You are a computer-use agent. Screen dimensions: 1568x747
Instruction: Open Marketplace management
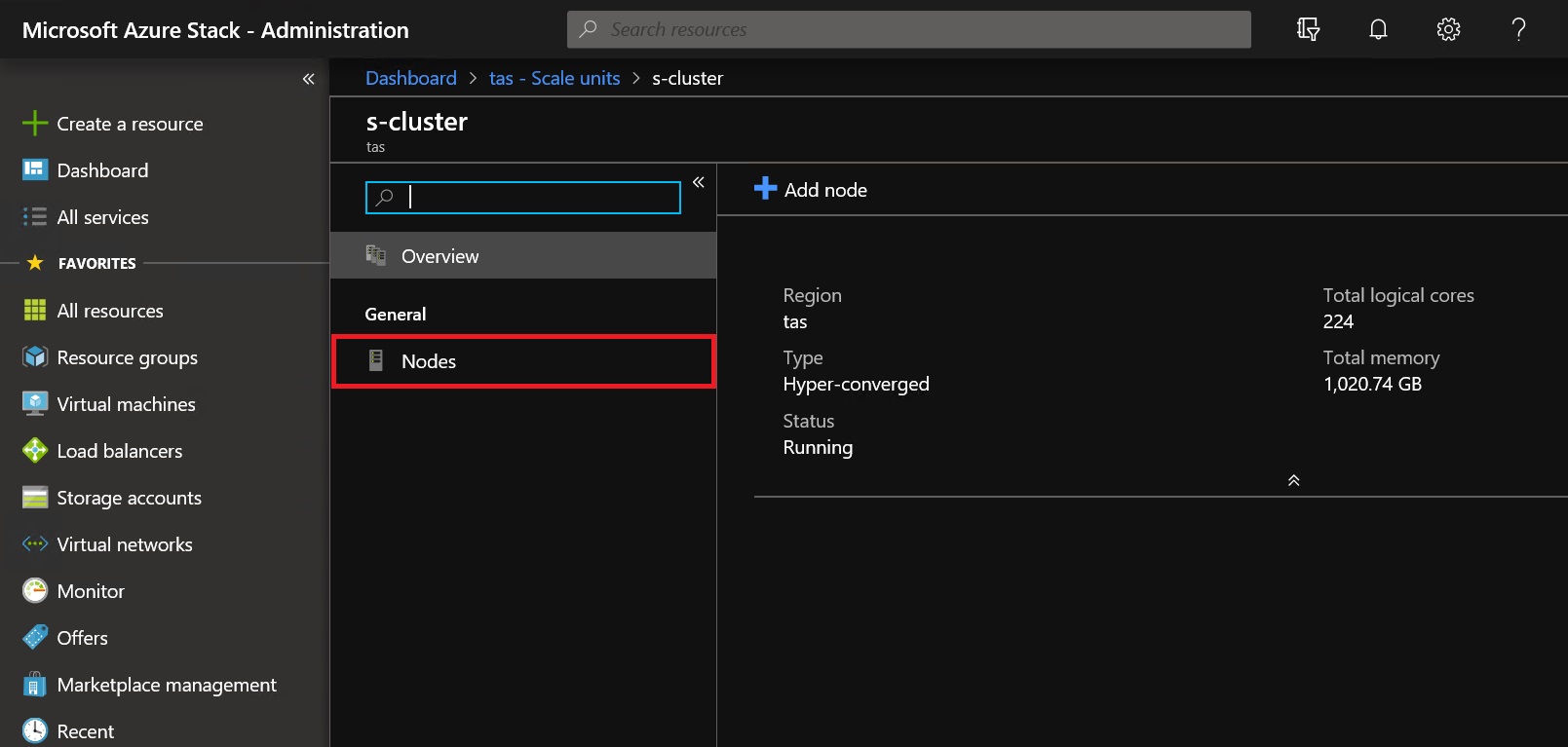pos(165,685)
